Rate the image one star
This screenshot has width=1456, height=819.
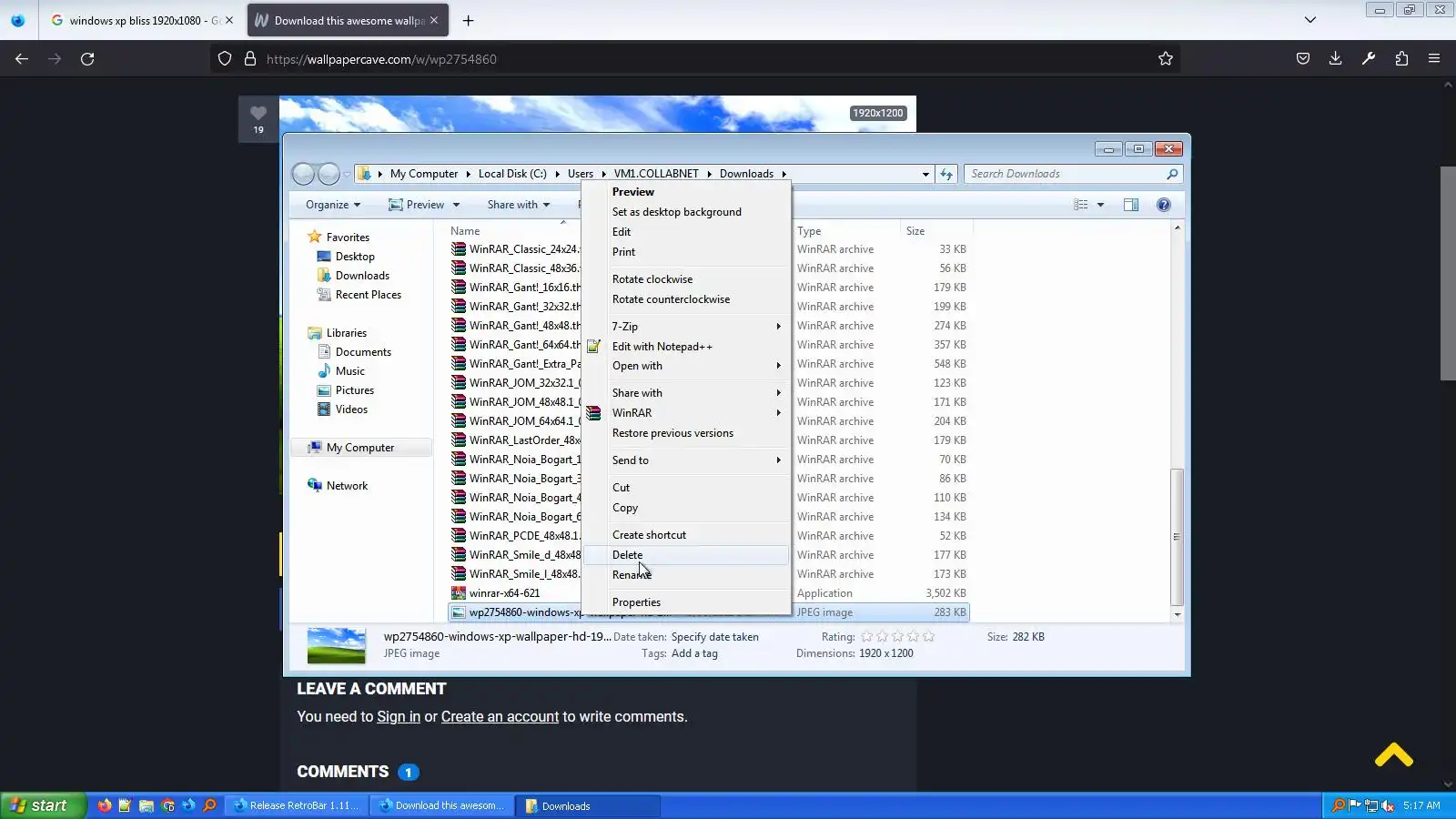click(x=866, y=637)
